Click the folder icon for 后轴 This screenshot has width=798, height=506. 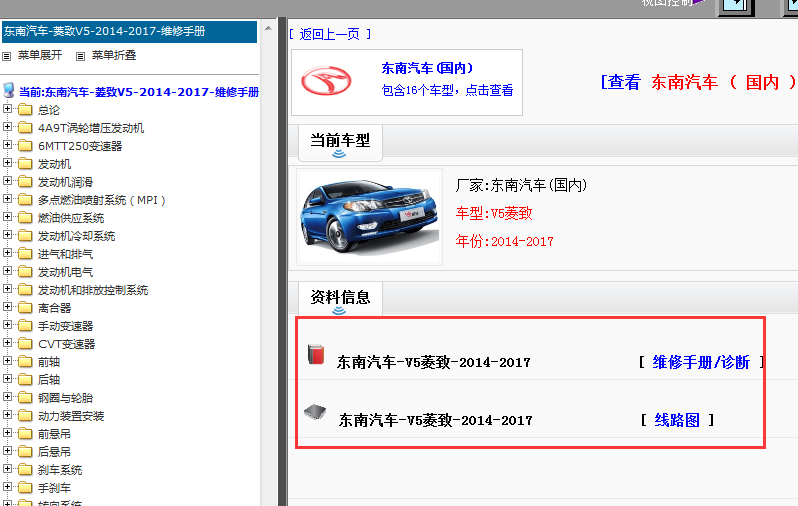[25, 379]
